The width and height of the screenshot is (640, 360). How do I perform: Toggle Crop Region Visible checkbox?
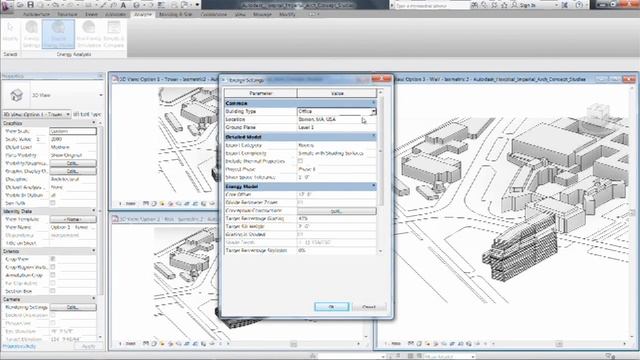[x=53, y=267]
